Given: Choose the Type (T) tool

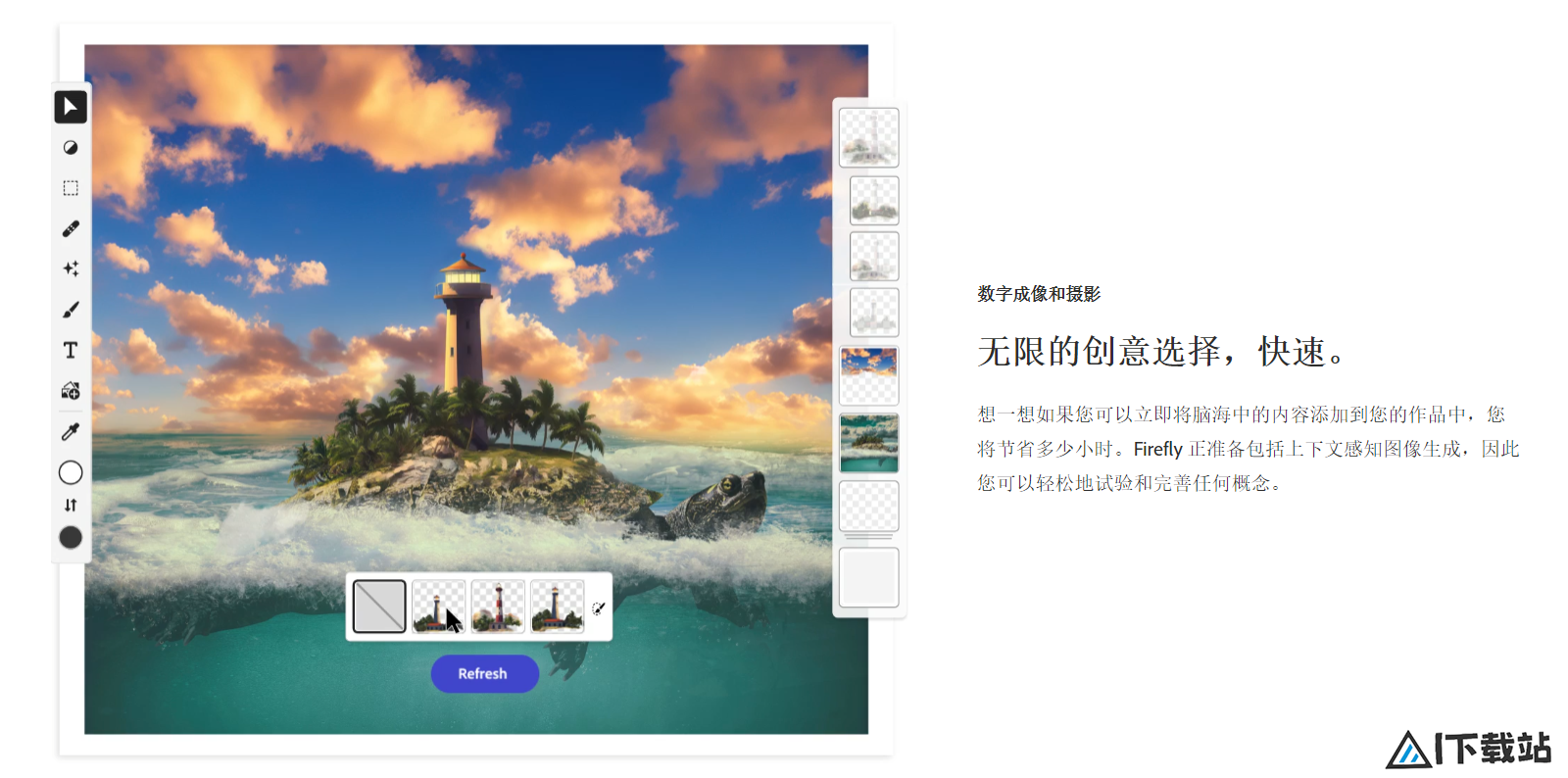Looking at the screenshot, I should (x=71, y=350).
